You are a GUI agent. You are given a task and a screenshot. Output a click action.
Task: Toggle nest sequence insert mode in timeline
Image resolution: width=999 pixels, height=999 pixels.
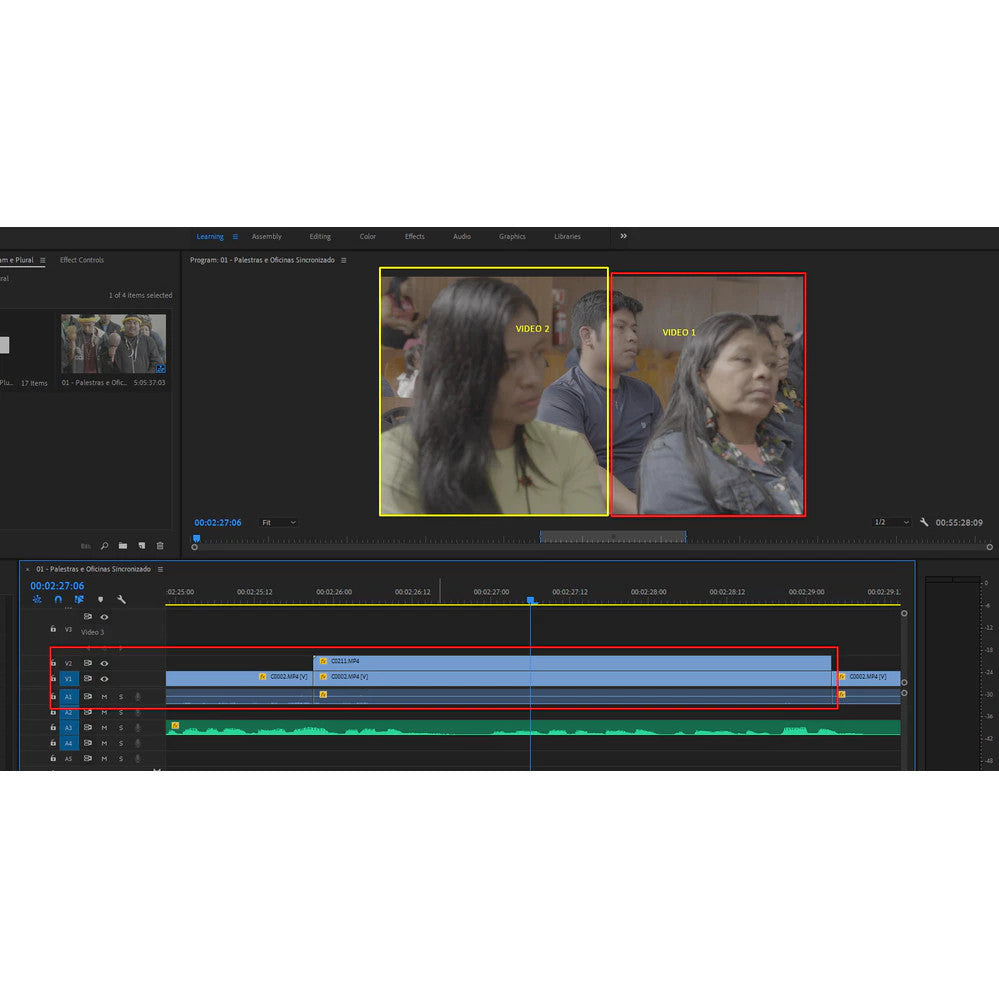pyautogui.click(x=37, y=600)
